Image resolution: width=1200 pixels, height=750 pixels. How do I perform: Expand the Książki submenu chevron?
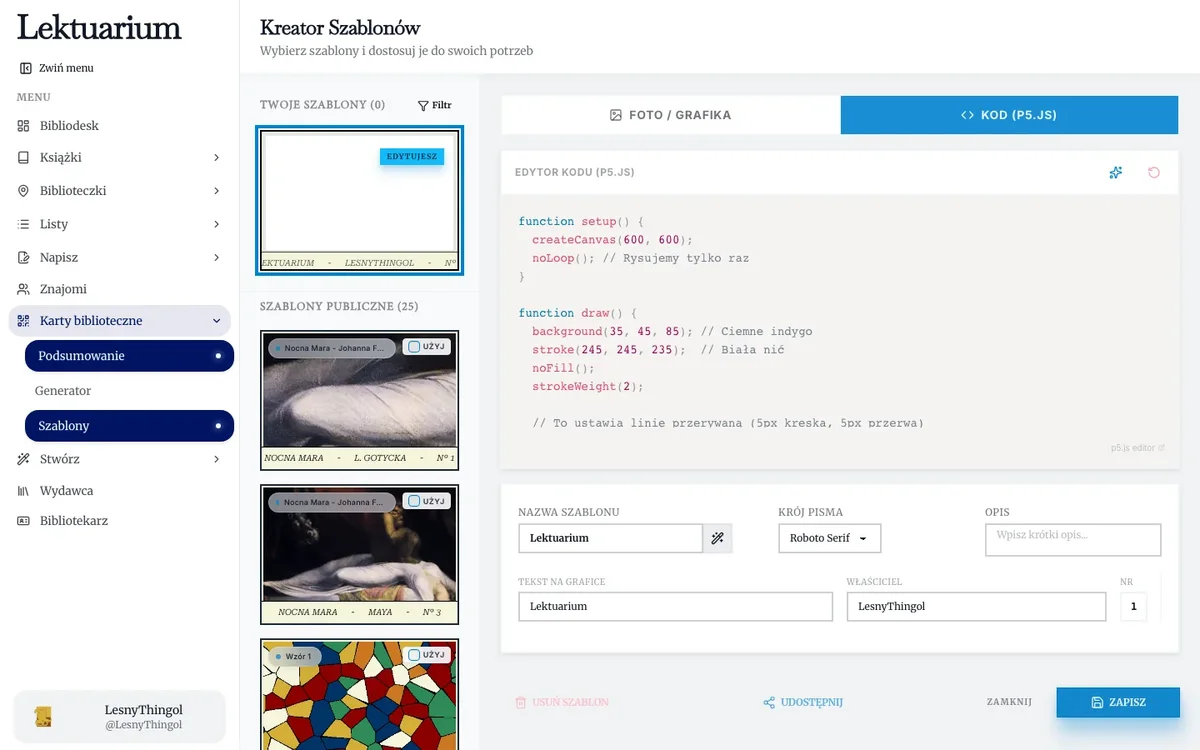(217, 158)
